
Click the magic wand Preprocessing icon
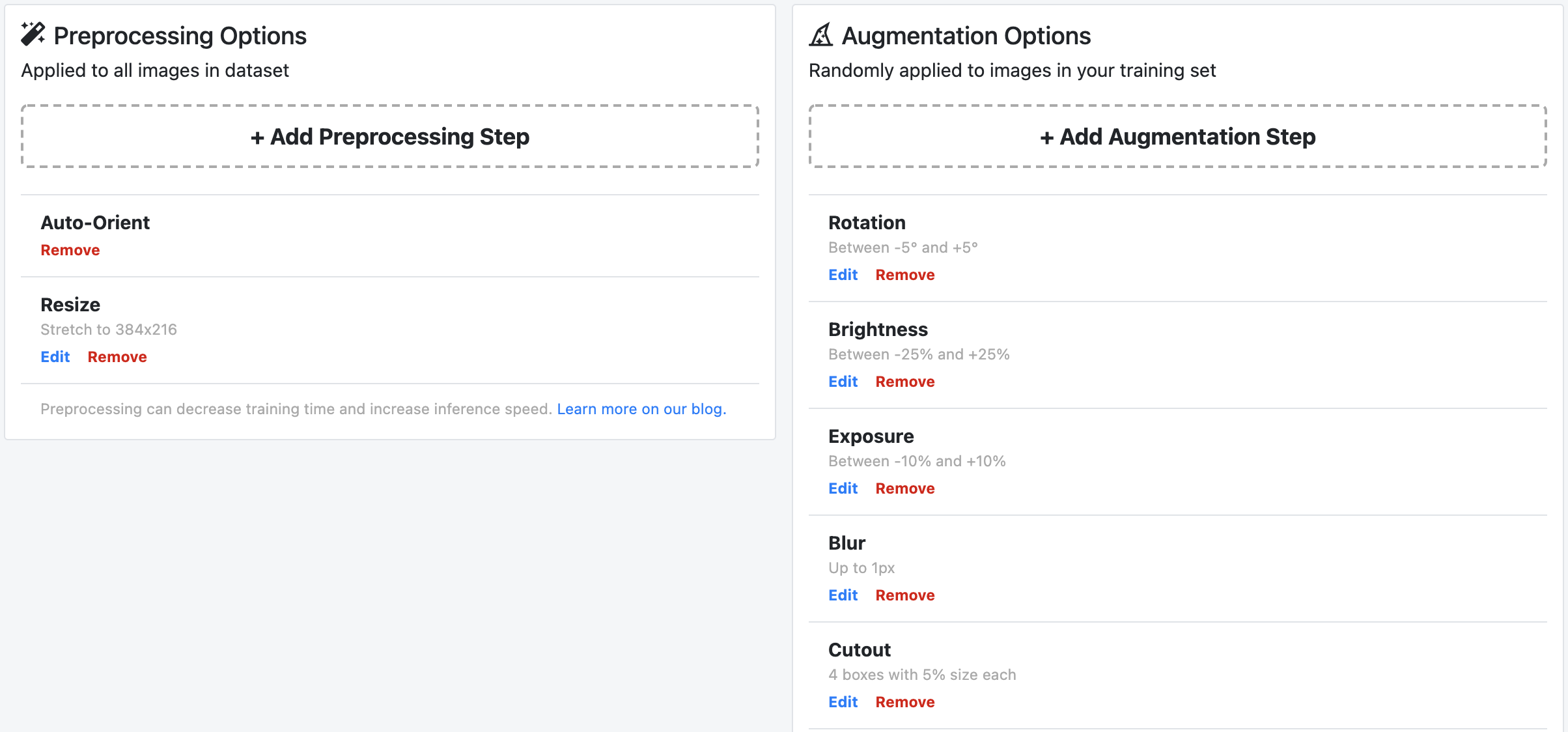click(x=33, y=35)
